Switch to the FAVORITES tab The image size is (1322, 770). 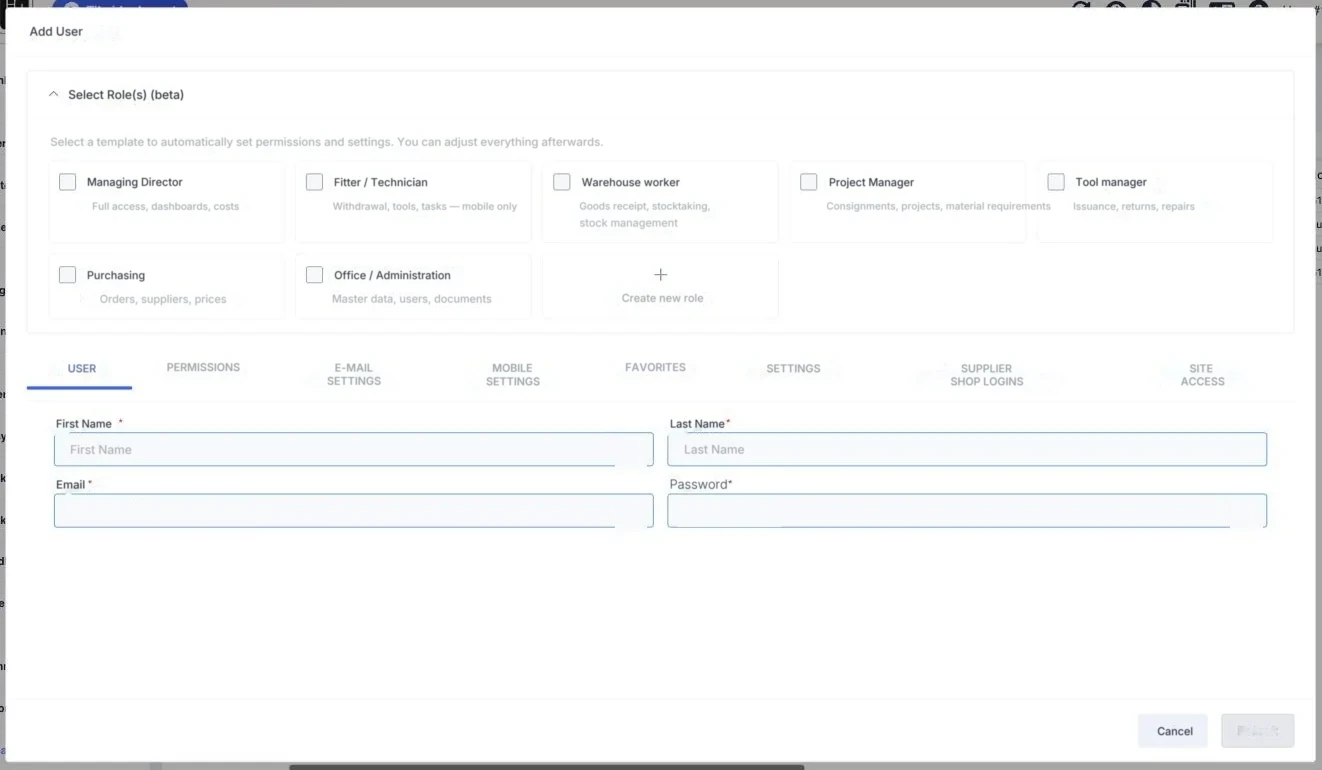pyautogui.click(x=655, y=368)
